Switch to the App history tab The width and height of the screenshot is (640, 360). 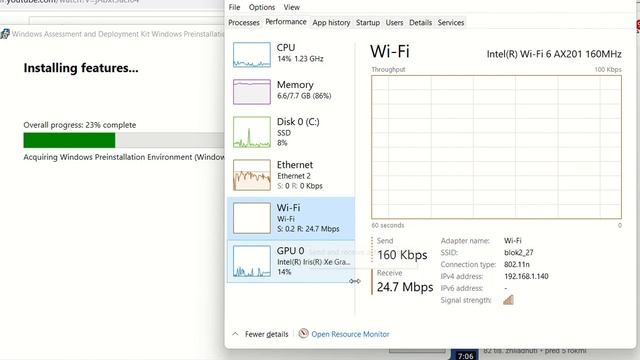[x=331, y=23]
